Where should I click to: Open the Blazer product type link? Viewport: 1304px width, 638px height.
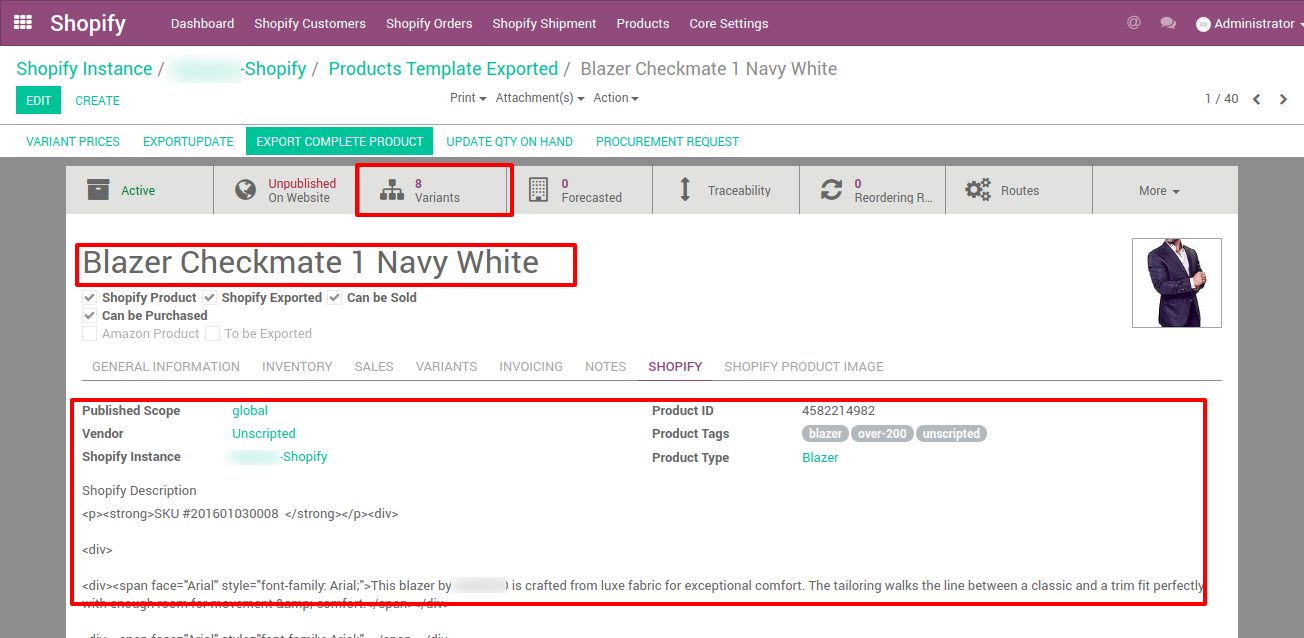click(820, 458)
